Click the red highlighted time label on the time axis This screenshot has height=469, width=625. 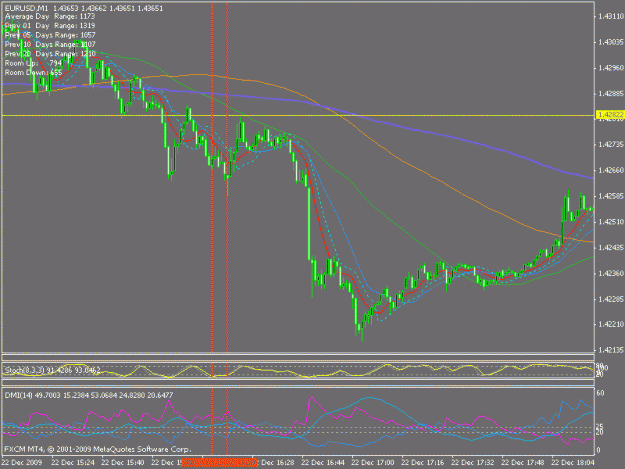click(x=220, y=463)
